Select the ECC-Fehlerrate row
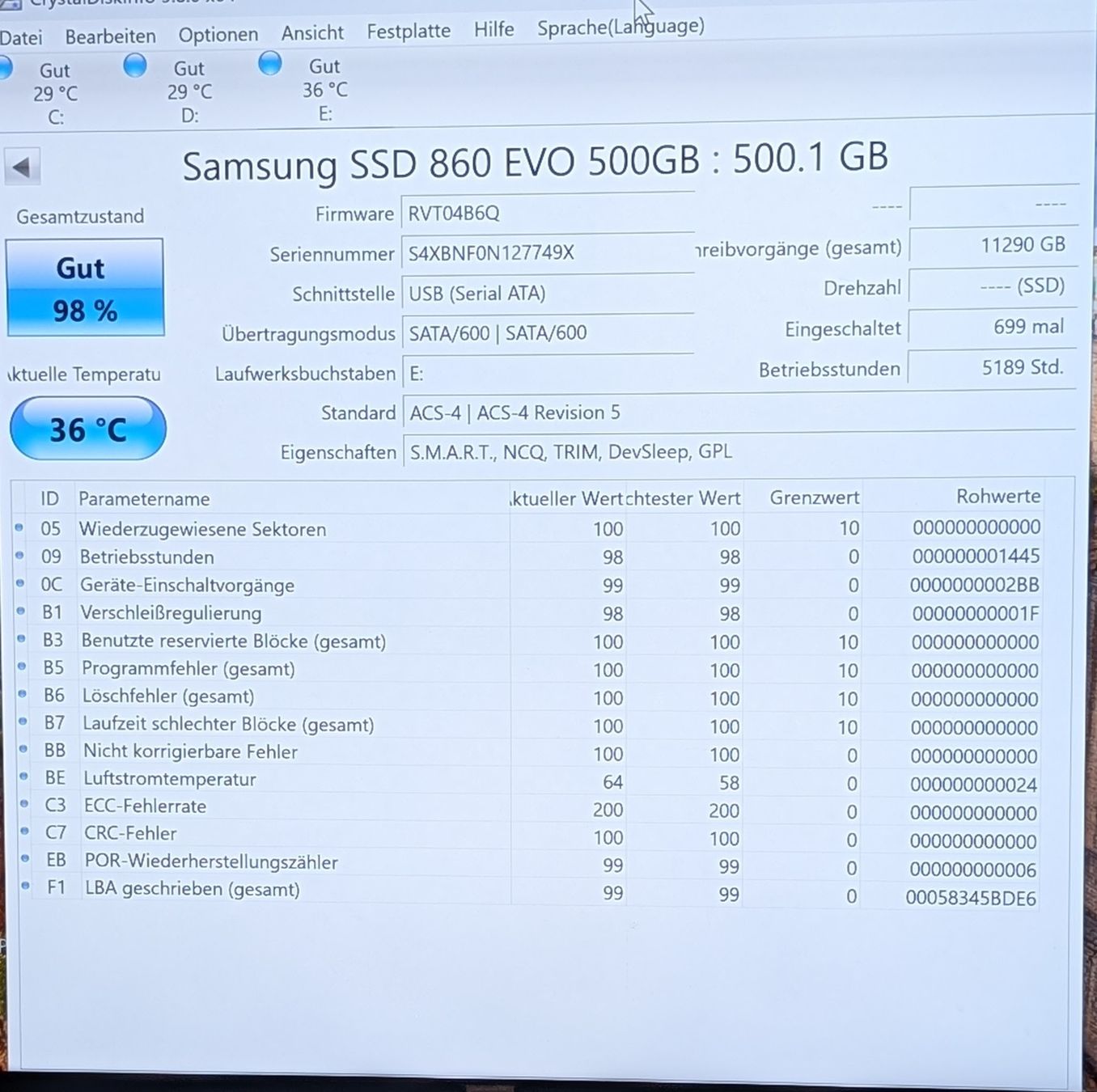 pos(527,809)
